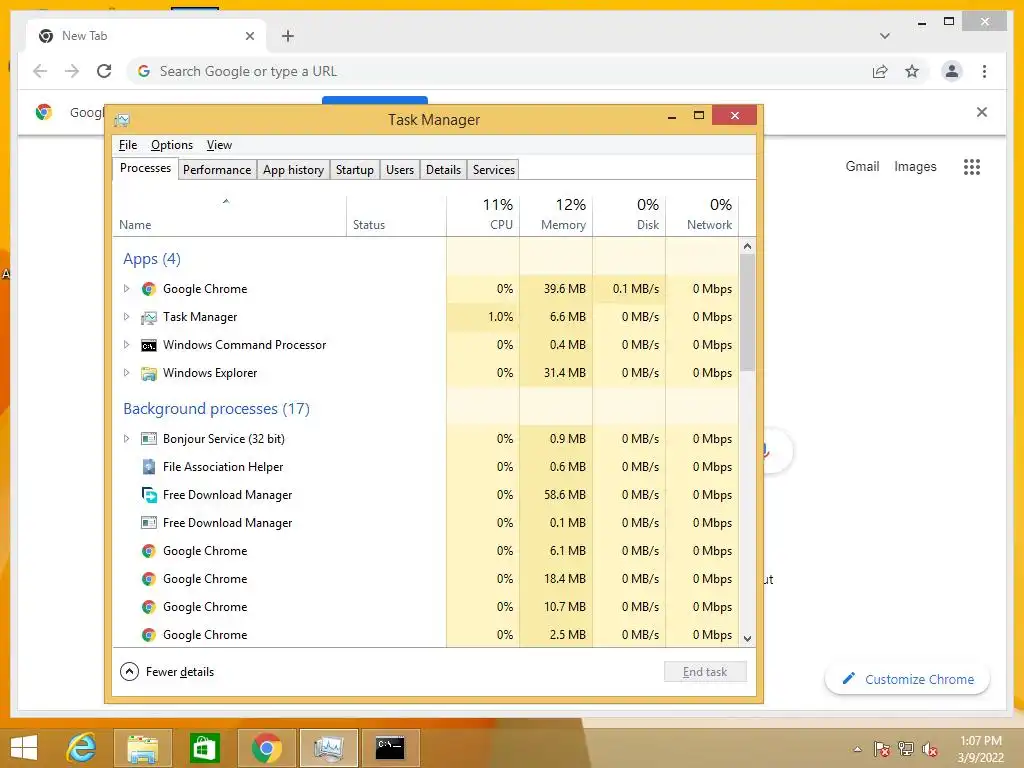Viewport: 1024px width, 768px height.
Task: Open the Chrome three-dot menu
Action: pos(984,71)
